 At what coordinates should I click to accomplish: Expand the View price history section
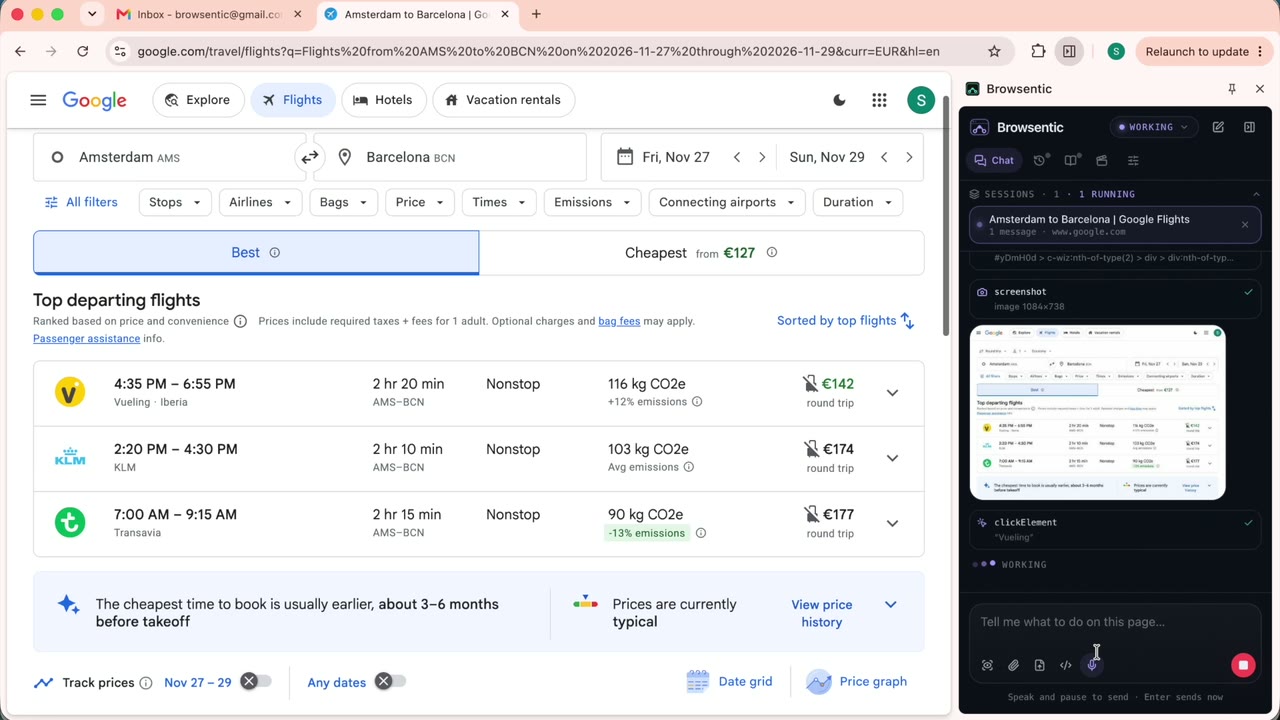[890, 605]
